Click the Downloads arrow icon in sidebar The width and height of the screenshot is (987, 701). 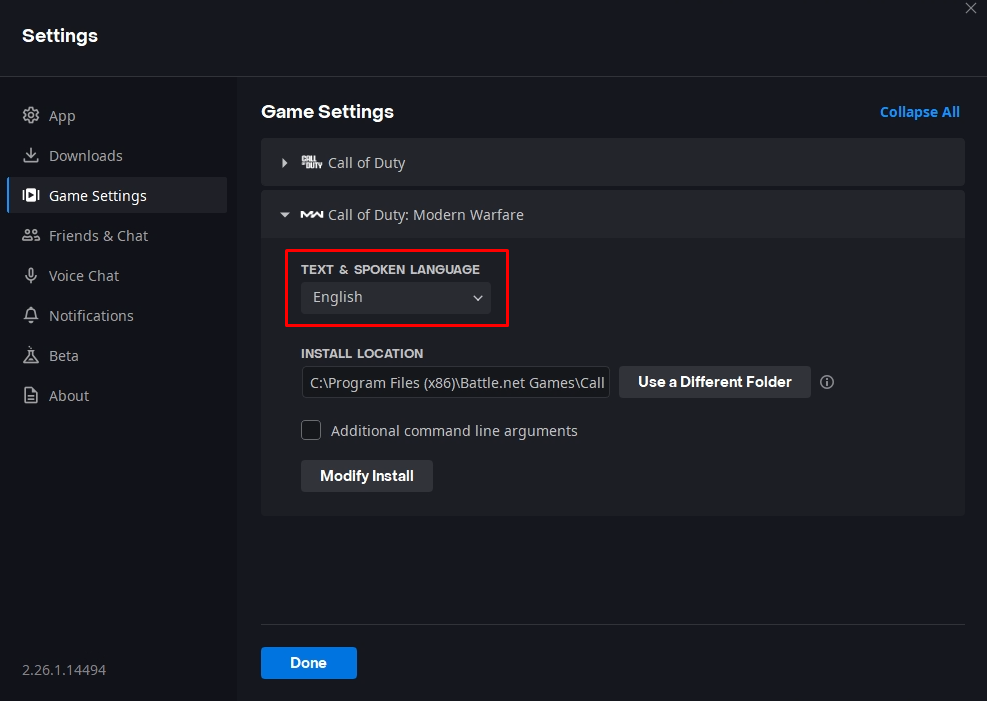[31, 155]
